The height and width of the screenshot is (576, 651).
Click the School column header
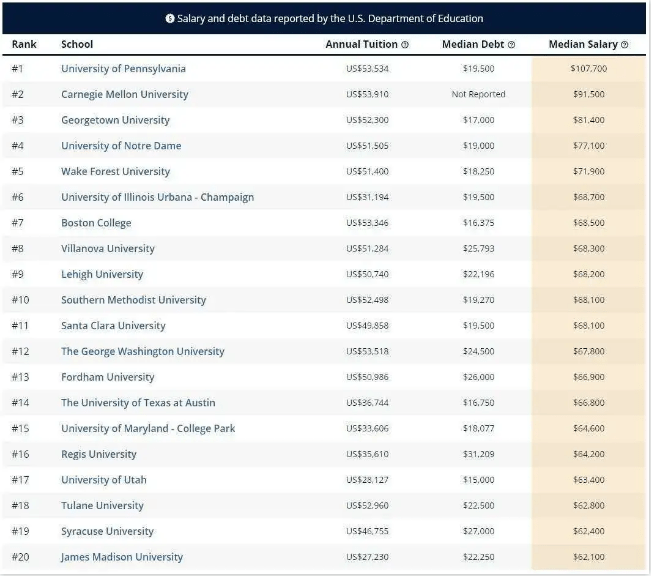[77, 44]
